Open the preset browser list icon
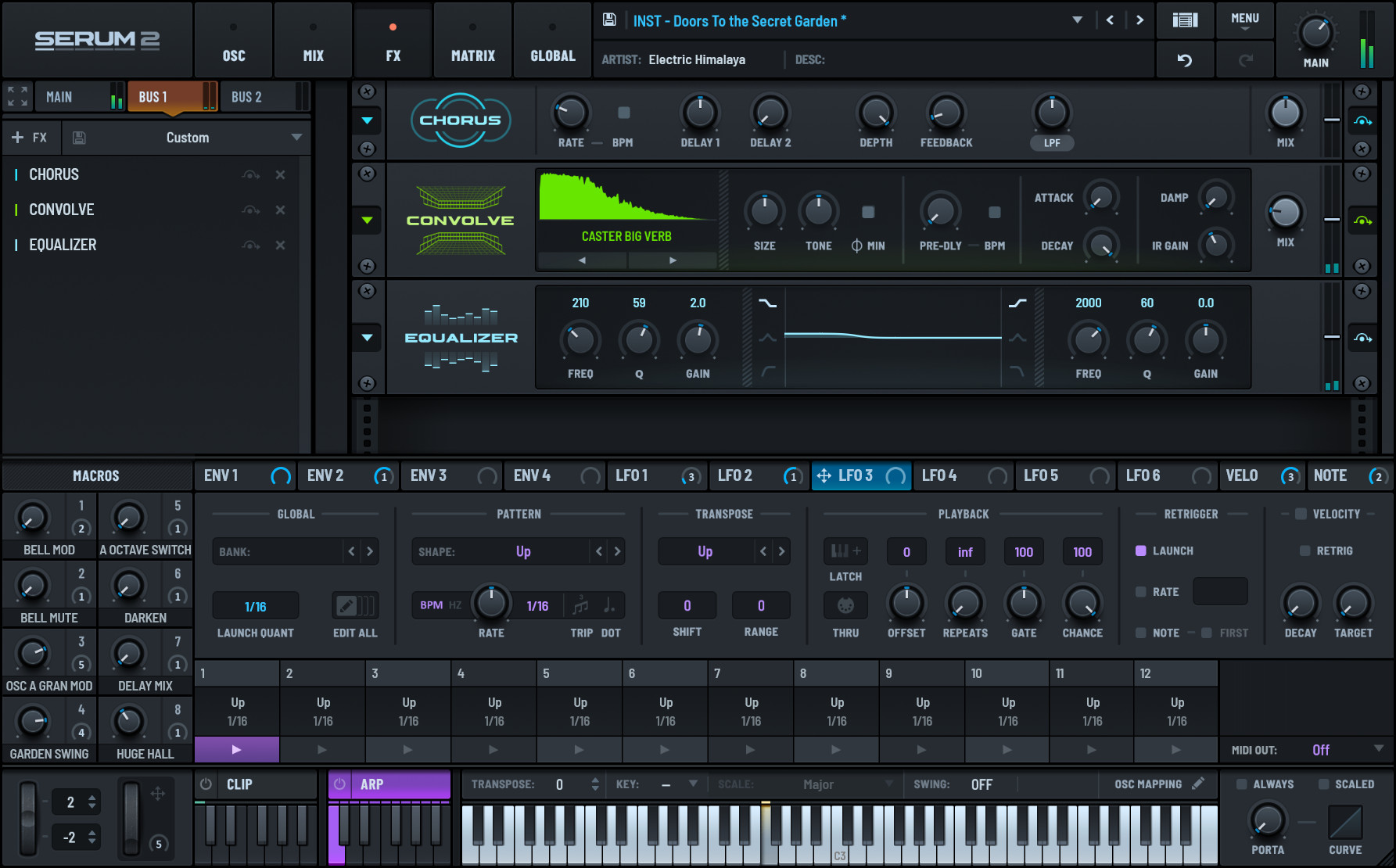Viewport: 1396px width, 868px height. (x=1185, y=20)
